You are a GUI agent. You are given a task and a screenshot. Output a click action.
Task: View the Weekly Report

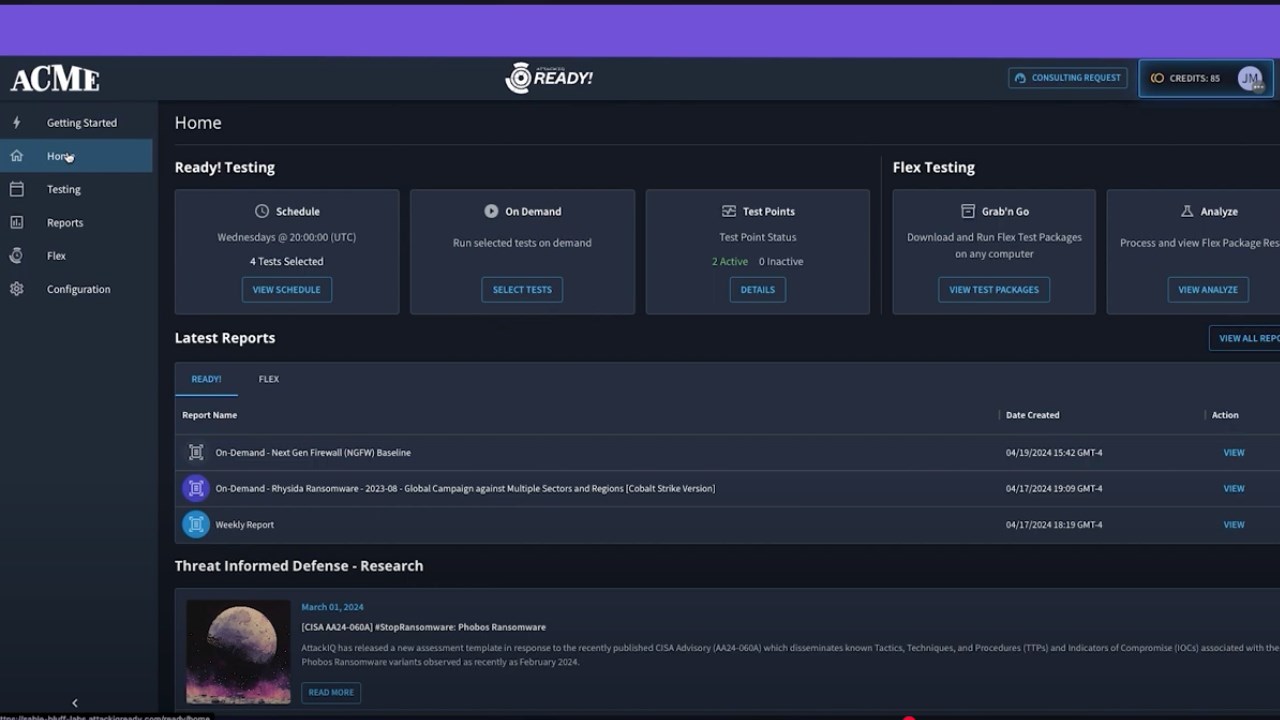point(1234,525)
